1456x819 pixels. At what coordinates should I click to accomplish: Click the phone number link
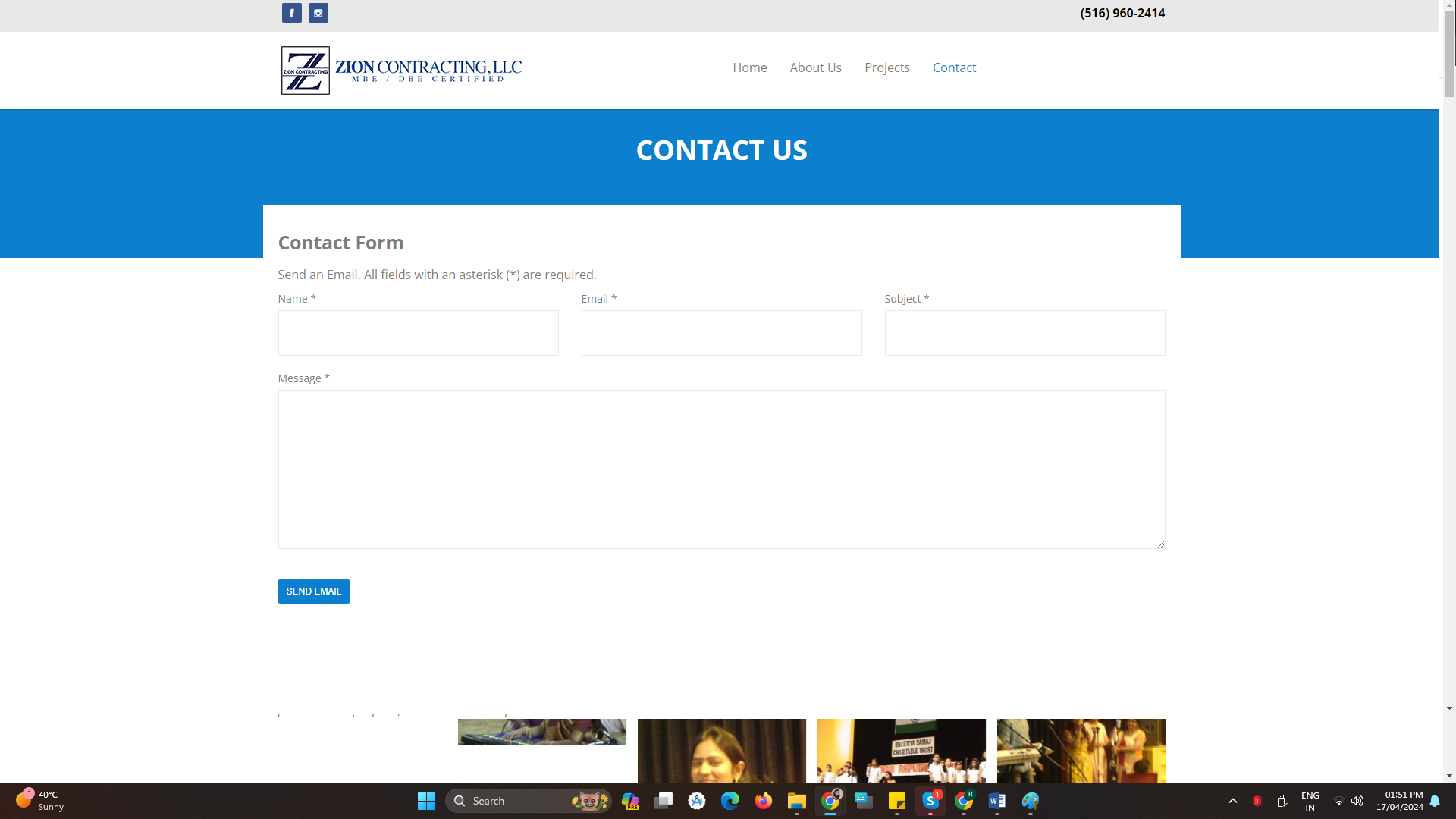click(x=1122, y=13)
